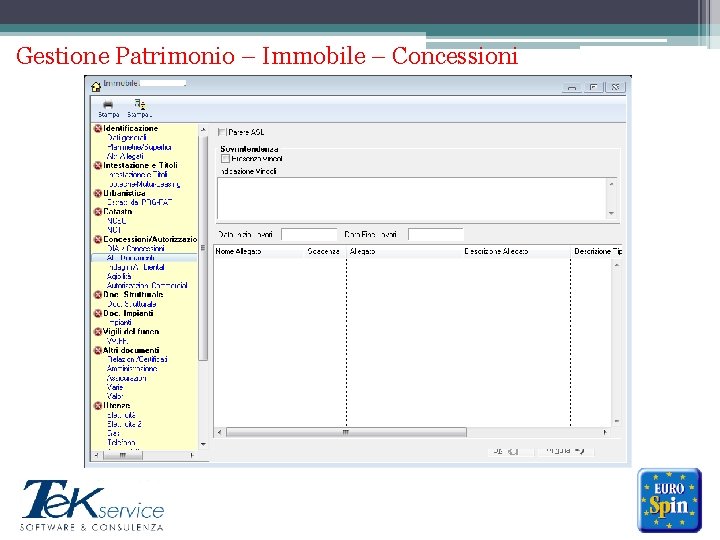Viewport: 720px width, 540px height.
Task: Open VV.FF. under Vigili del fuoco
Action: coord(118,341)
